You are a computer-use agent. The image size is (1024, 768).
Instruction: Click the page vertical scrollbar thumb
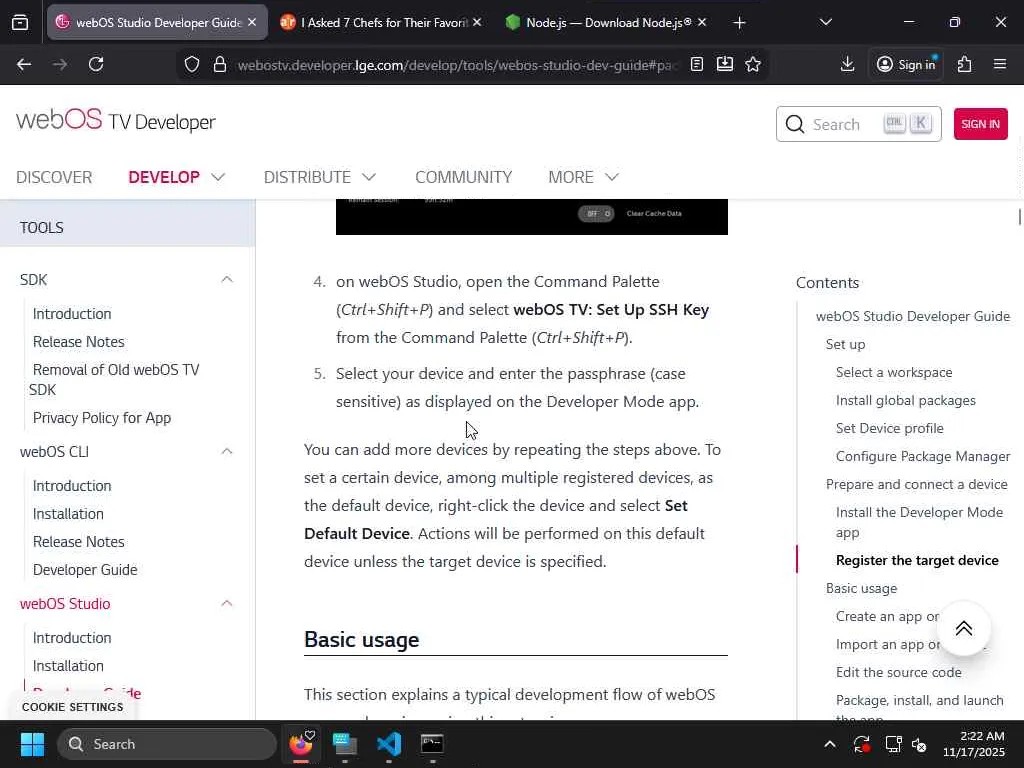point(1019,216)
